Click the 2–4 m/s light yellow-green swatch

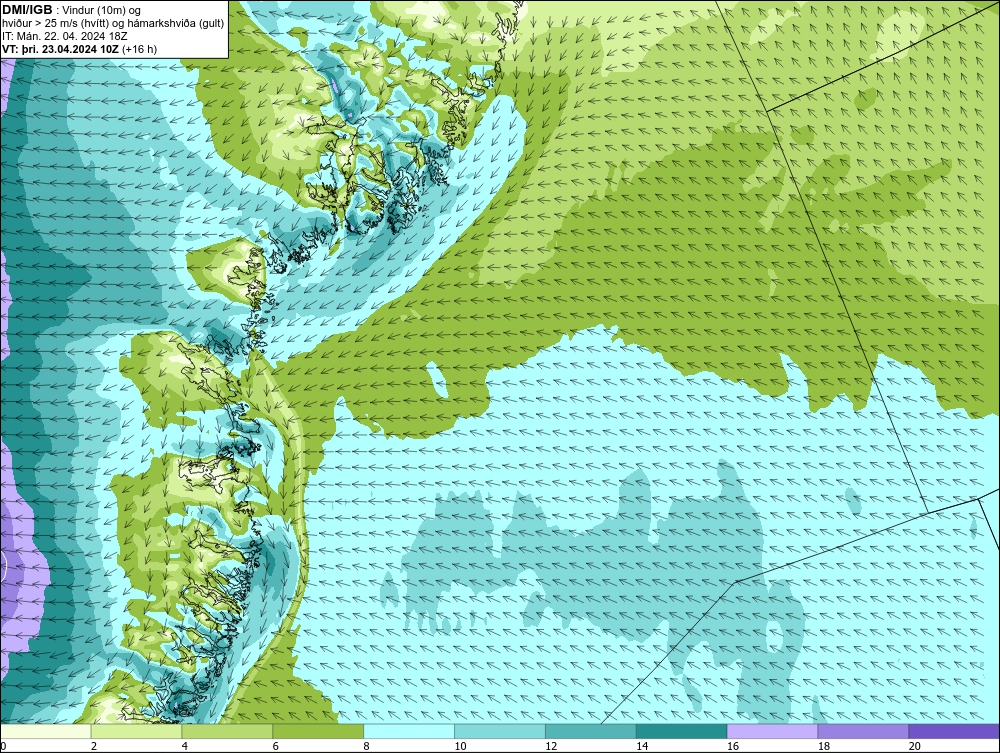[136, 731]
